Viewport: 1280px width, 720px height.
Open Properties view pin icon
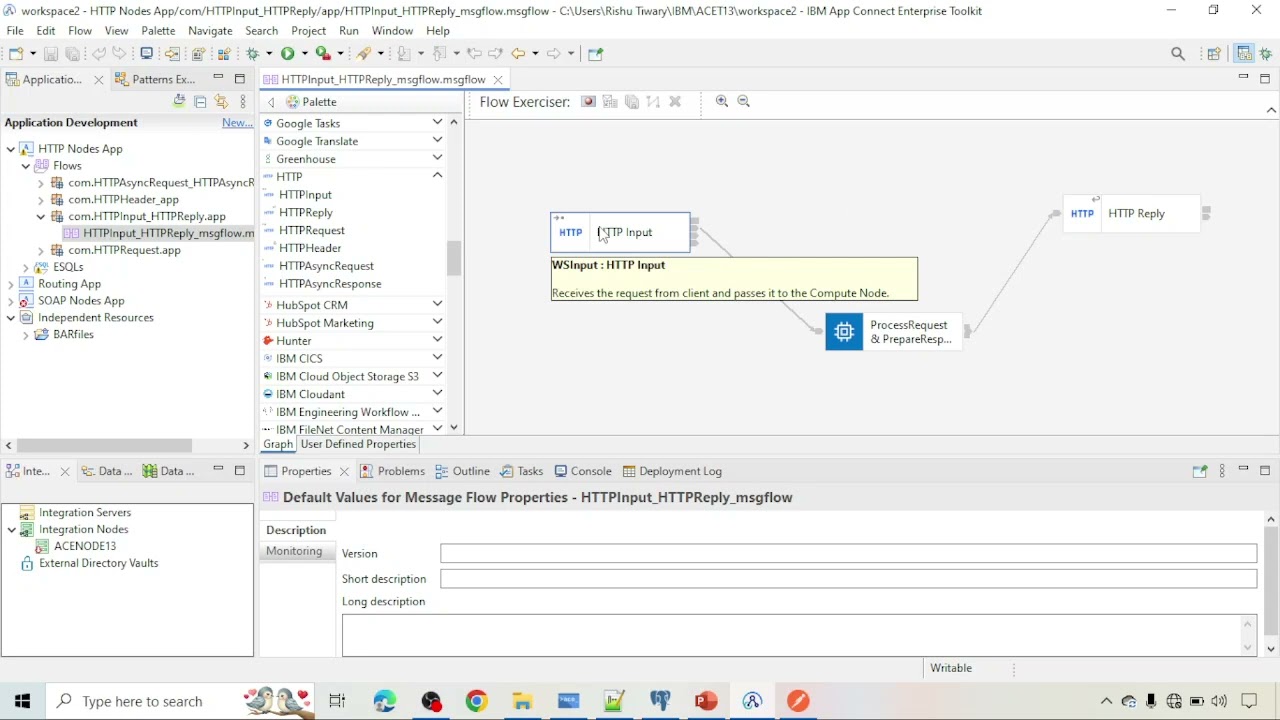click(1200, 471)
